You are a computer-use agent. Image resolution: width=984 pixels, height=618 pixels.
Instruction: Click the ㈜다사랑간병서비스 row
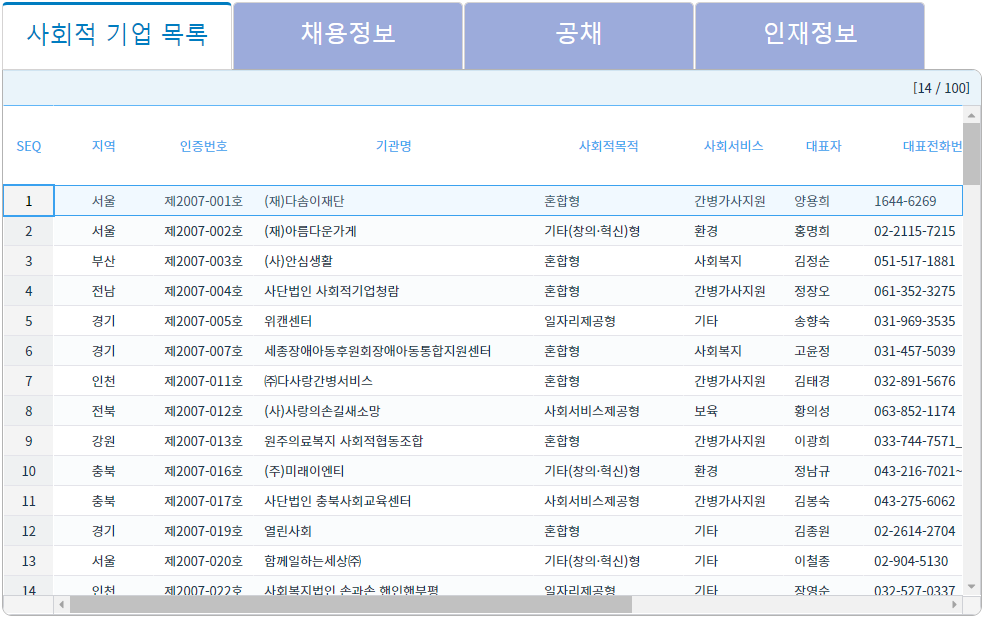tap(318, 381)
